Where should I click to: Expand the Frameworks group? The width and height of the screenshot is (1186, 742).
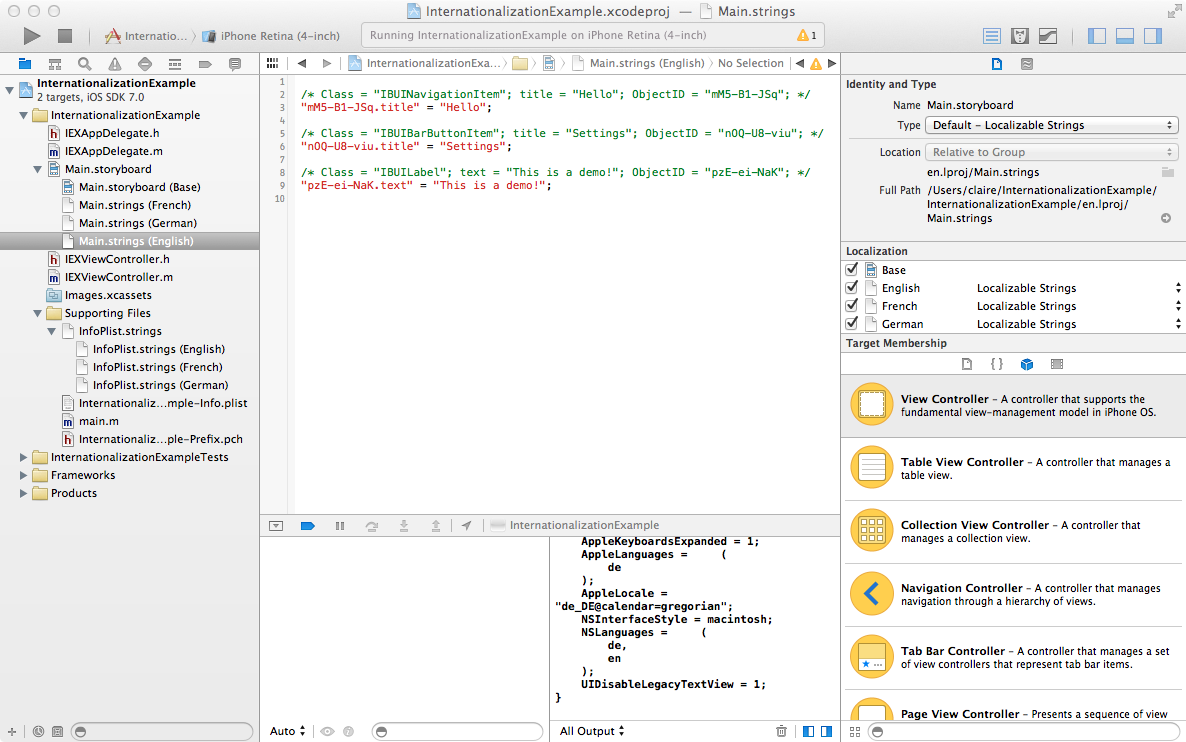tap(23, 475)
